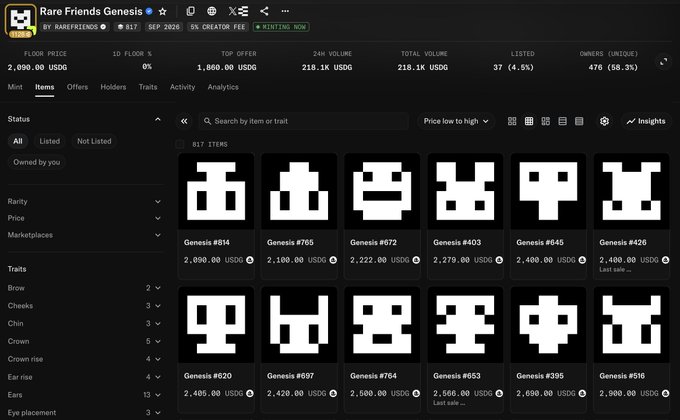Select the Listed status filter

click(x=50, y=141)
